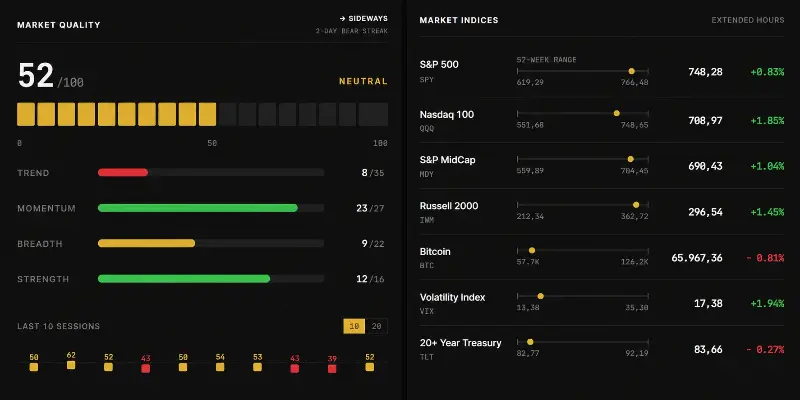Click the Momentum green progress bar
The height and width of the screenshot is (400, 800).
point(198,208)
